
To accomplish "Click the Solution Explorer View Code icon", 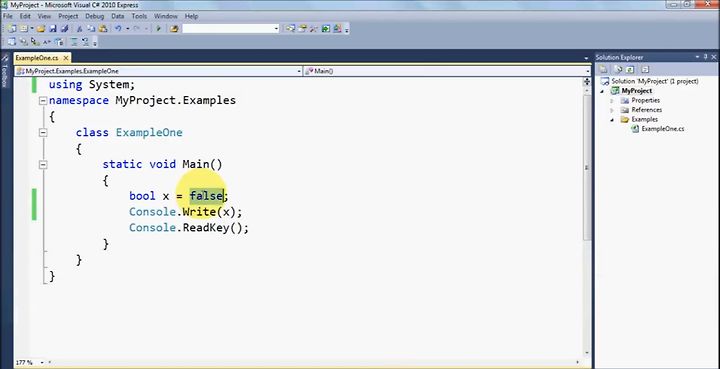I will pos(645,69).
